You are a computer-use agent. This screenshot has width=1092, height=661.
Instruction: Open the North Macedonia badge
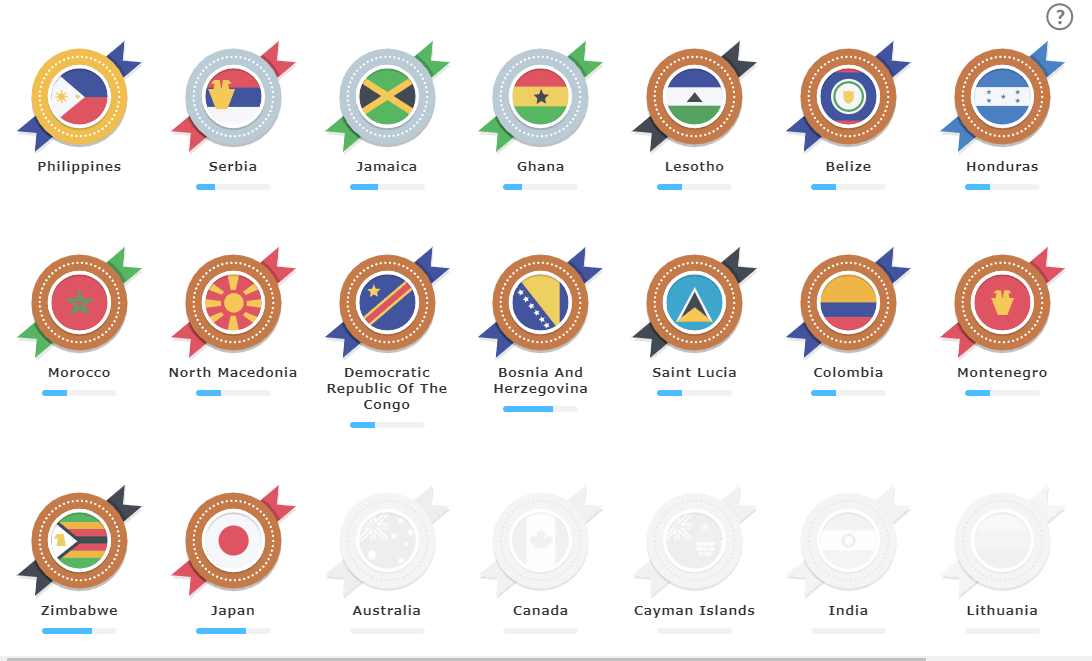pos(233,303)
